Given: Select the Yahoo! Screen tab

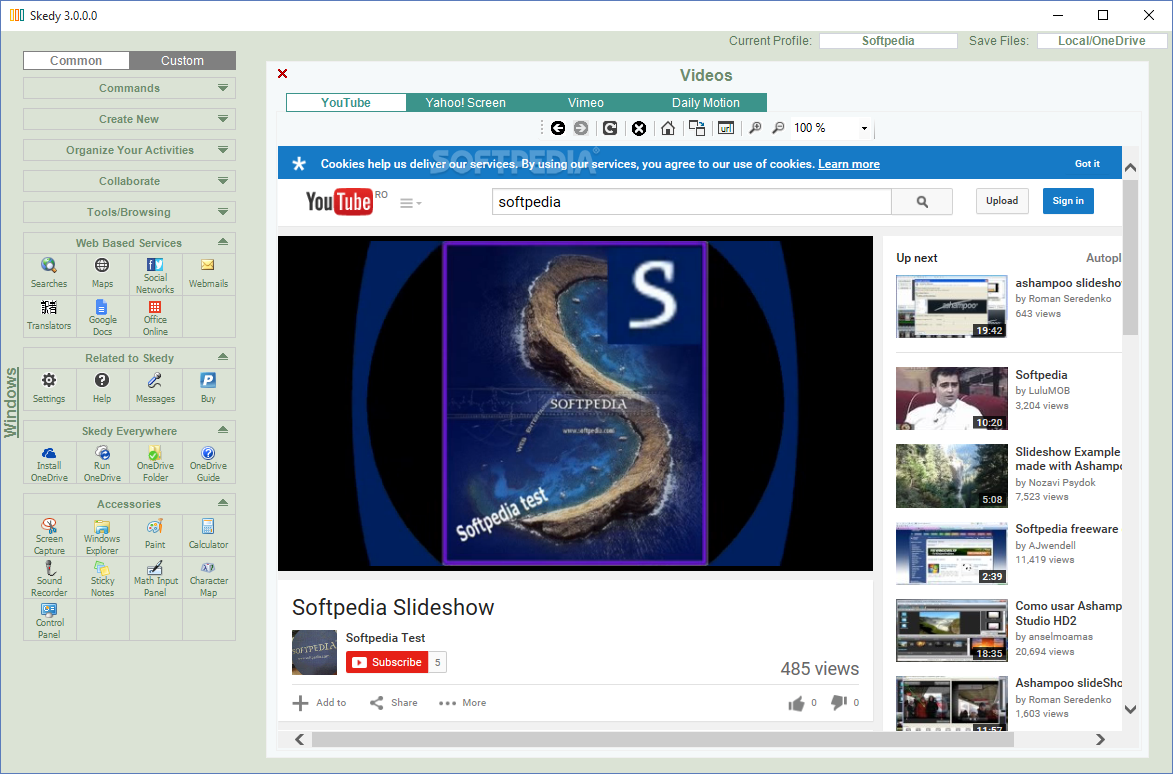Looking at the screenshot, I should click(x=466, y=102).
